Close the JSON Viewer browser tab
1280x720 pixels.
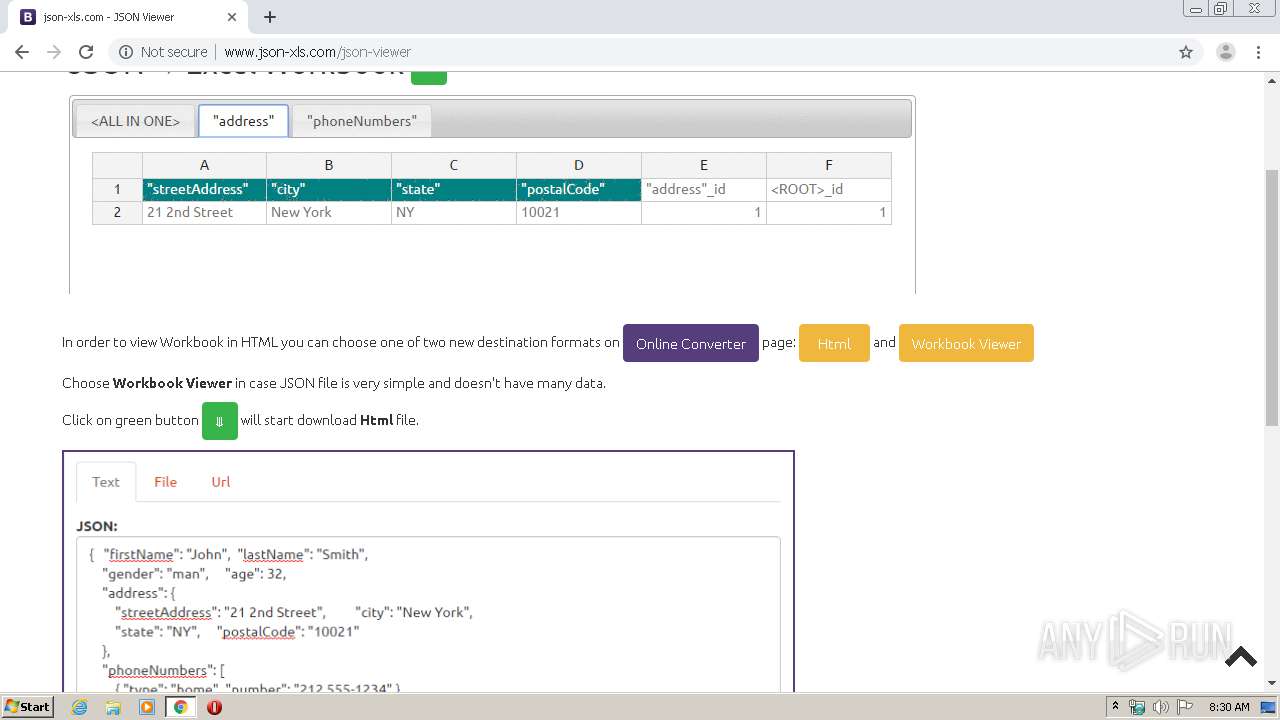232,17
